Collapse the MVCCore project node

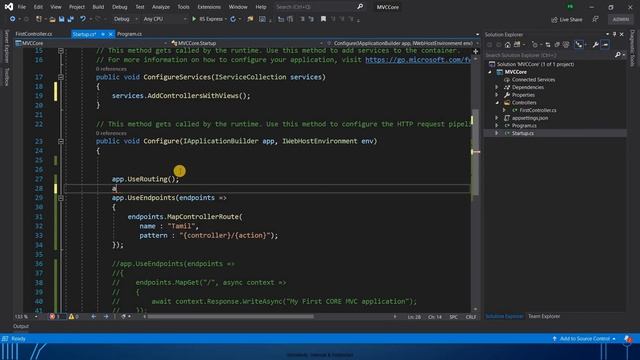click(490, 72)
